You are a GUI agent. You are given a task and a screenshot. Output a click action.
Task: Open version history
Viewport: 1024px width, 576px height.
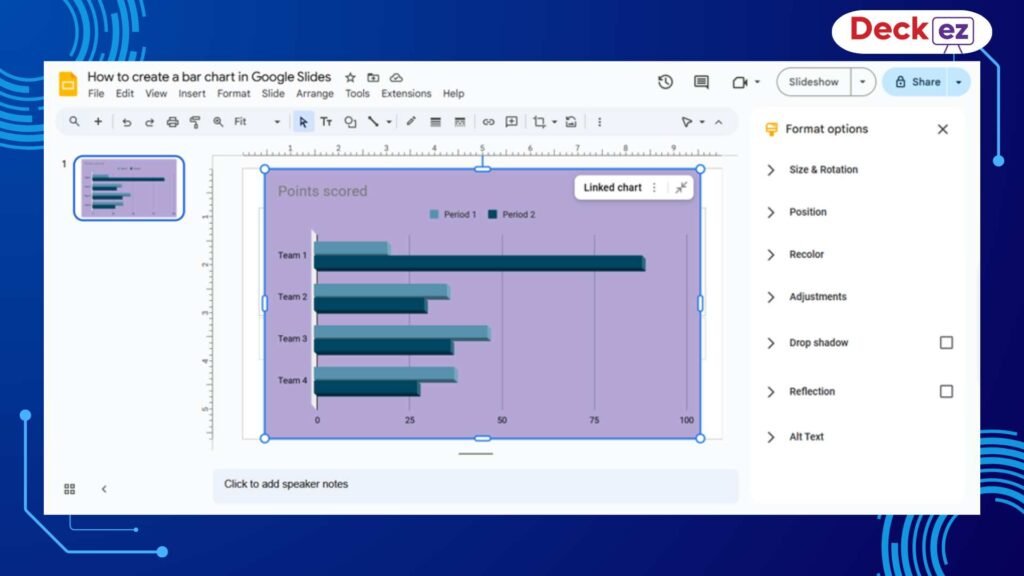[x=665, y=82]
